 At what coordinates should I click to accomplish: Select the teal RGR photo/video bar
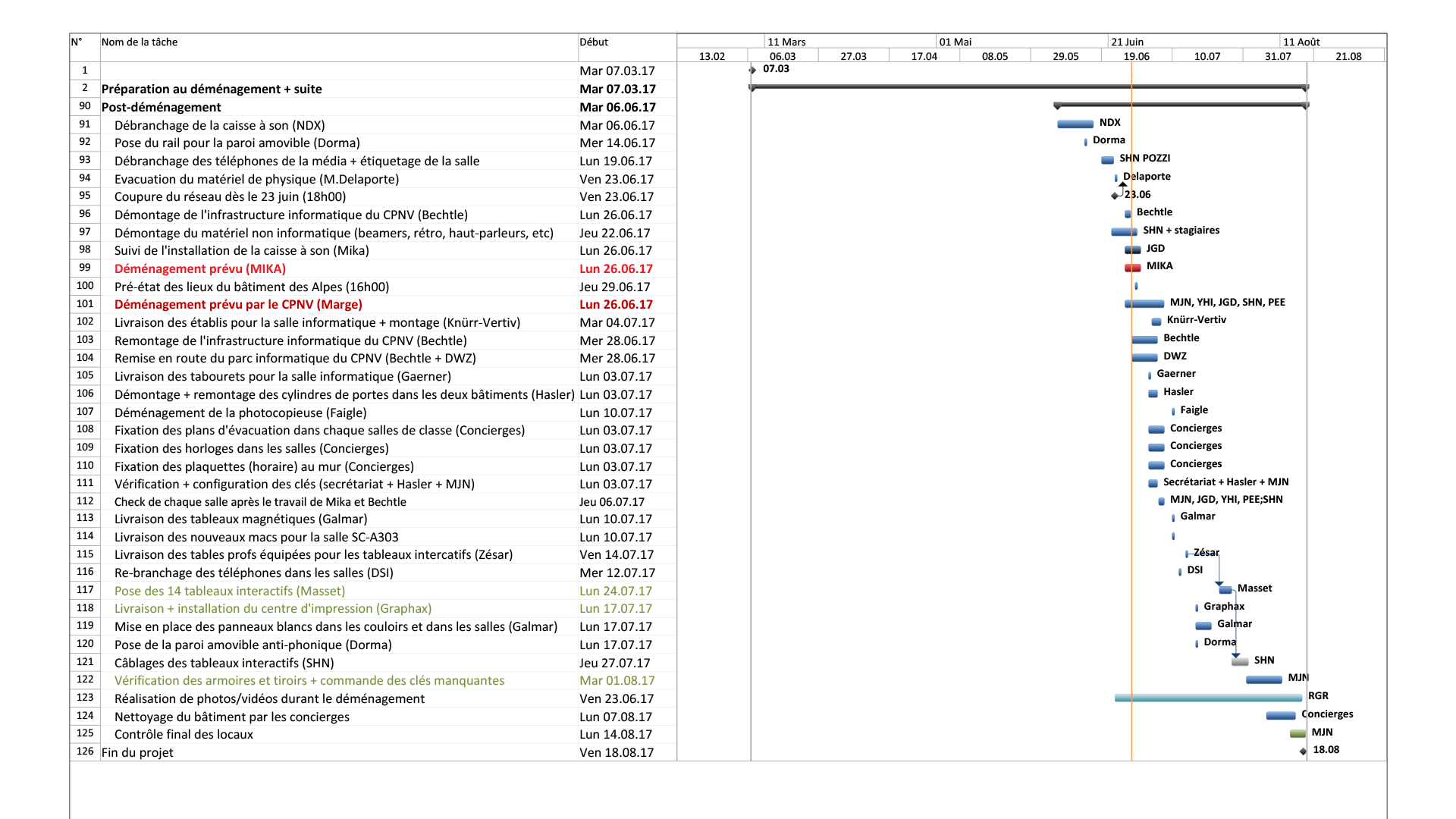point(1207,698)
